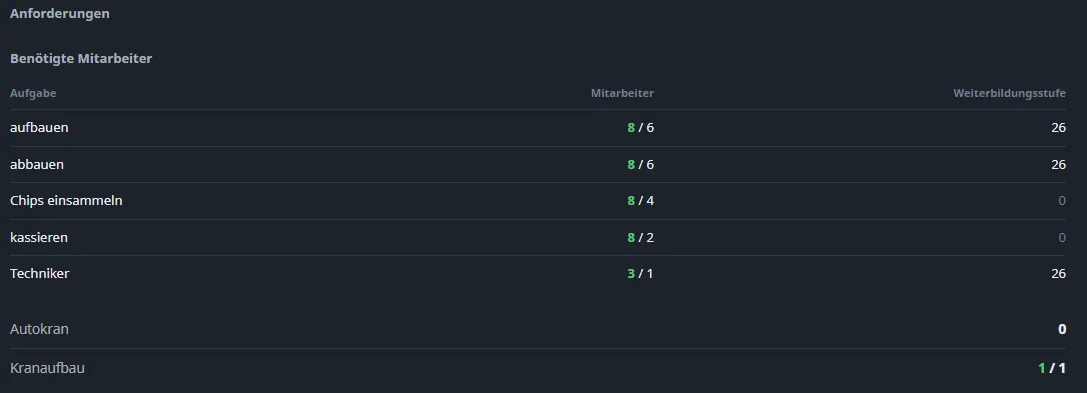The width and height of the screenshot is (1087, 393).
Task: Click the 3 / 1 count for Techniker
Action: point(641,274)
